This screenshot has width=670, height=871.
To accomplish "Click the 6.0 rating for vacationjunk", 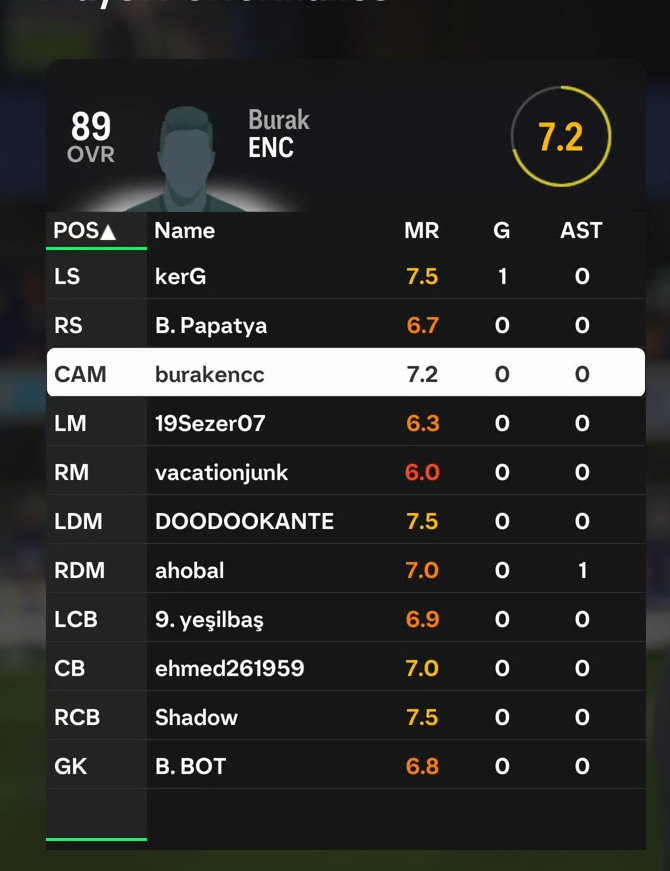I will [x=422, y=472].
